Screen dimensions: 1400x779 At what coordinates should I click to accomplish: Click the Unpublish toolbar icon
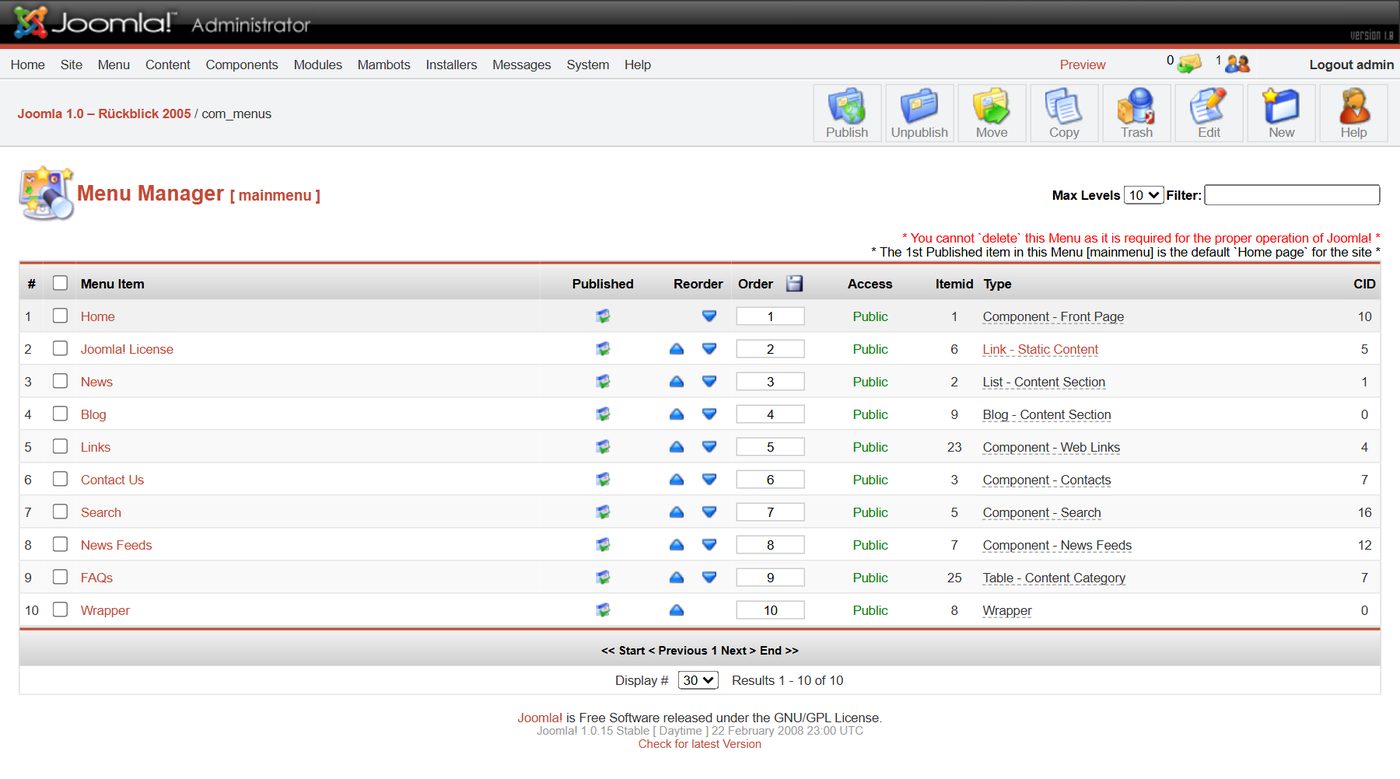pos(919,113)
